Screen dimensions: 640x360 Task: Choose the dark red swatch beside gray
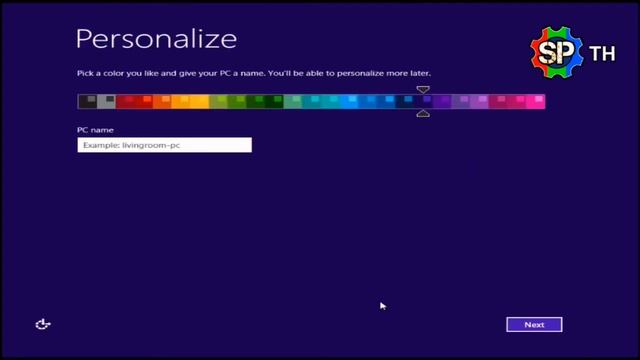pyautogui.click(x=125, y=102)
